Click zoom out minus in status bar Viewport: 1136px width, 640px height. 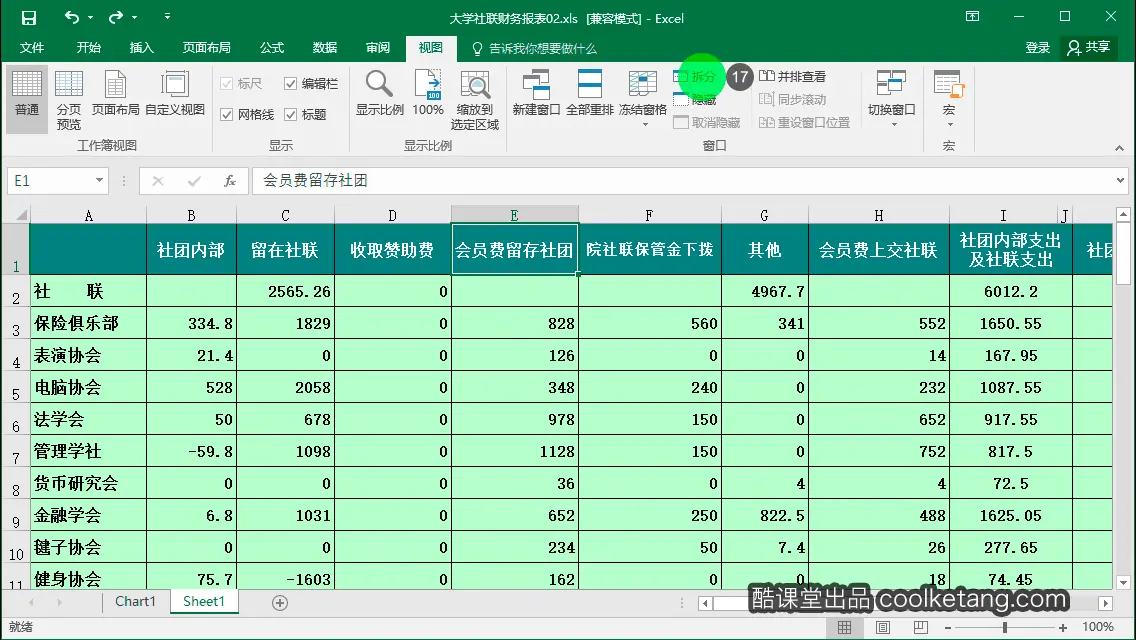coord(948,628)
